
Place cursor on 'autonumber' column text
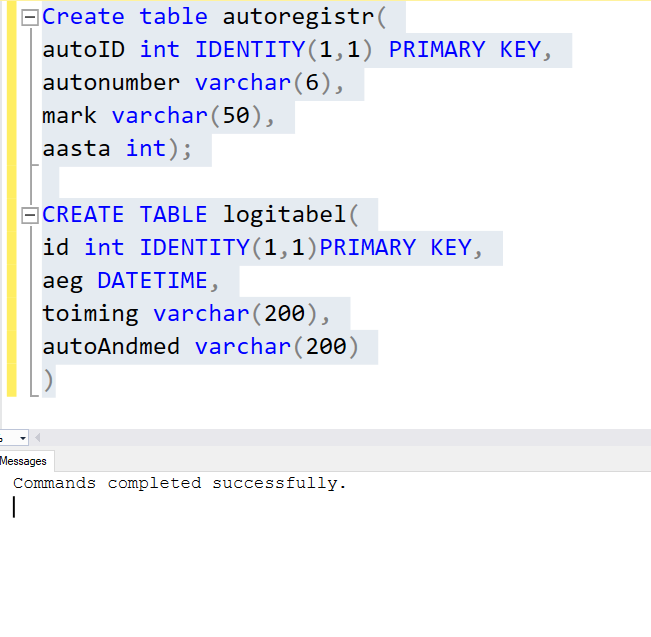tap(111, 83)
